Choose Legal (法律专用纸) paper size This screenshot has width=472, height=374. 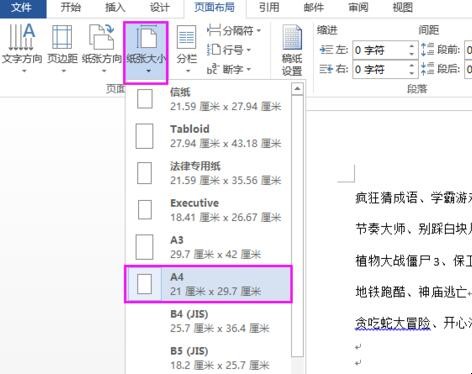tap(208, 173)
